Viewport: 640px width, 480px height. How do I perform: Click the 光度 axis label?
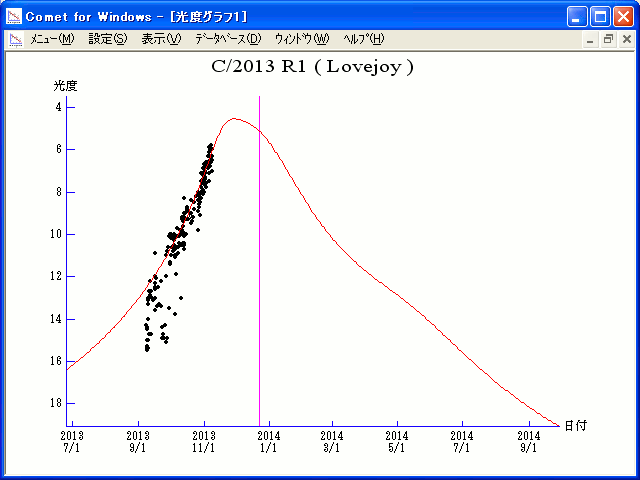point(65,86)
